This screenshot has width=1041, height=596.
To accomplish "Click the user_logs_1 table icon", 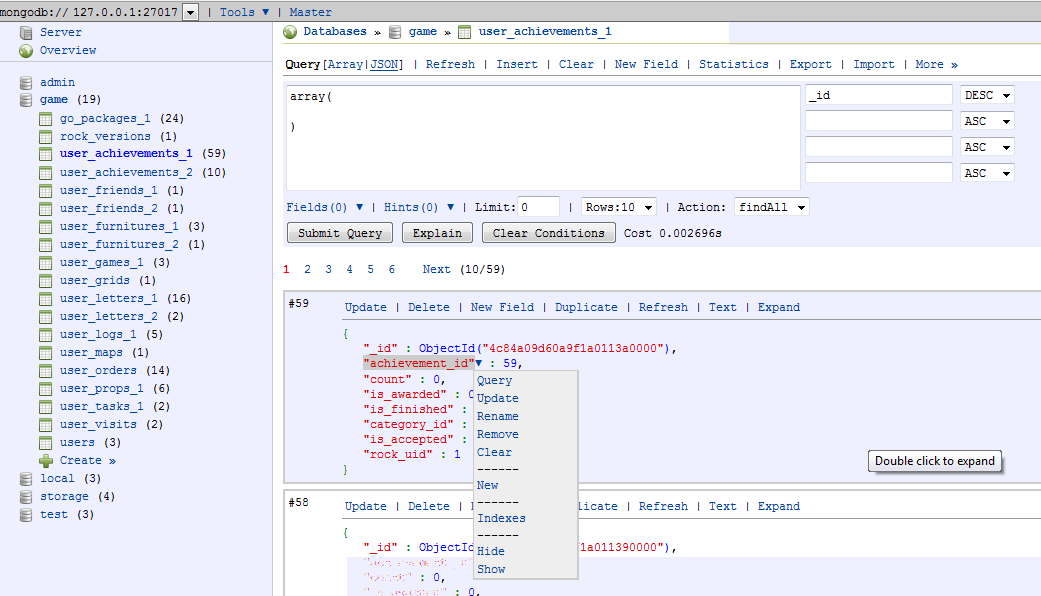I will [x=45, y=335].
